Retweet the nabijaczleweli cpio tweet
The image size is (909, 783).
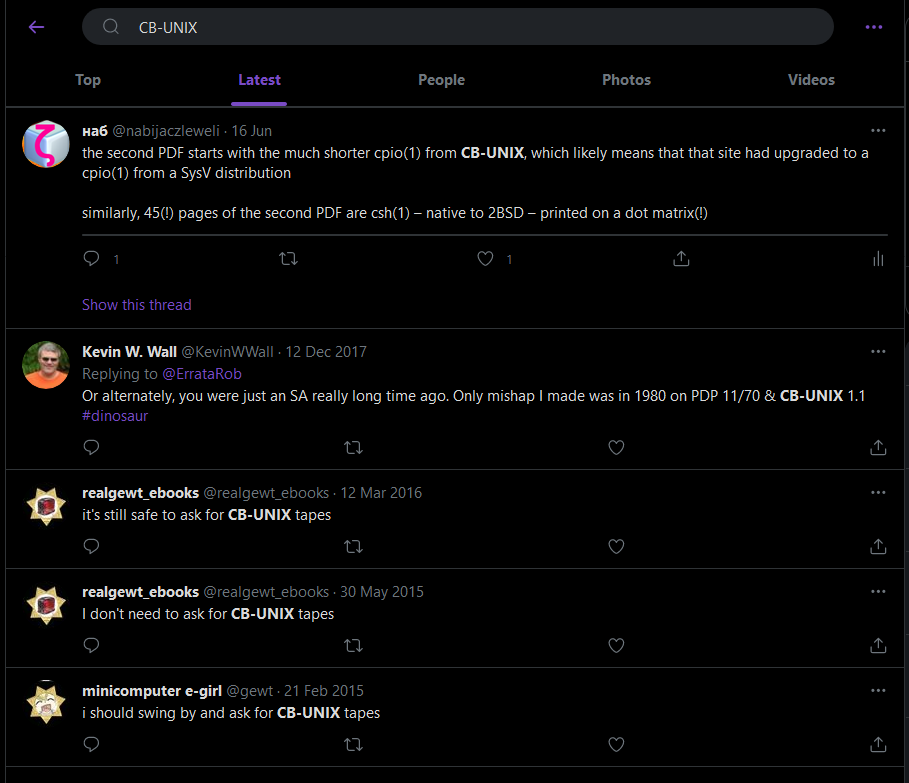(x=288, y=259)
